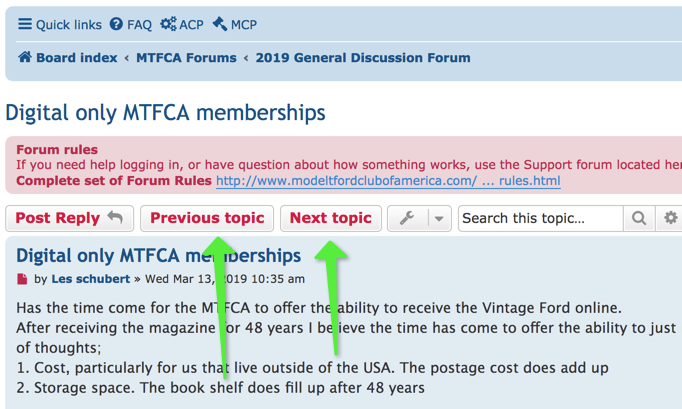Click the Board index home icon
The width and height of the screenshot is (682, 409).
click(25, 58)
